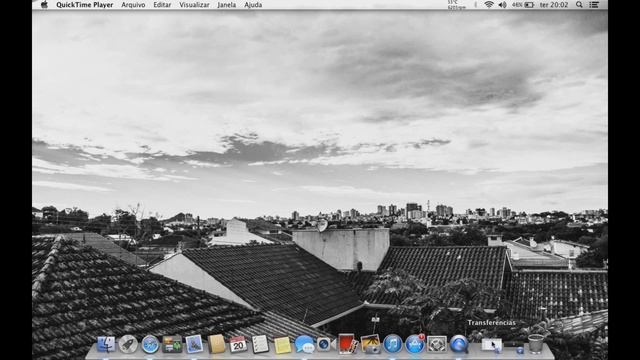Open Finder from the dock
Image resolution: width=640 pixels, height=360 pixels.
pos(106,344)
